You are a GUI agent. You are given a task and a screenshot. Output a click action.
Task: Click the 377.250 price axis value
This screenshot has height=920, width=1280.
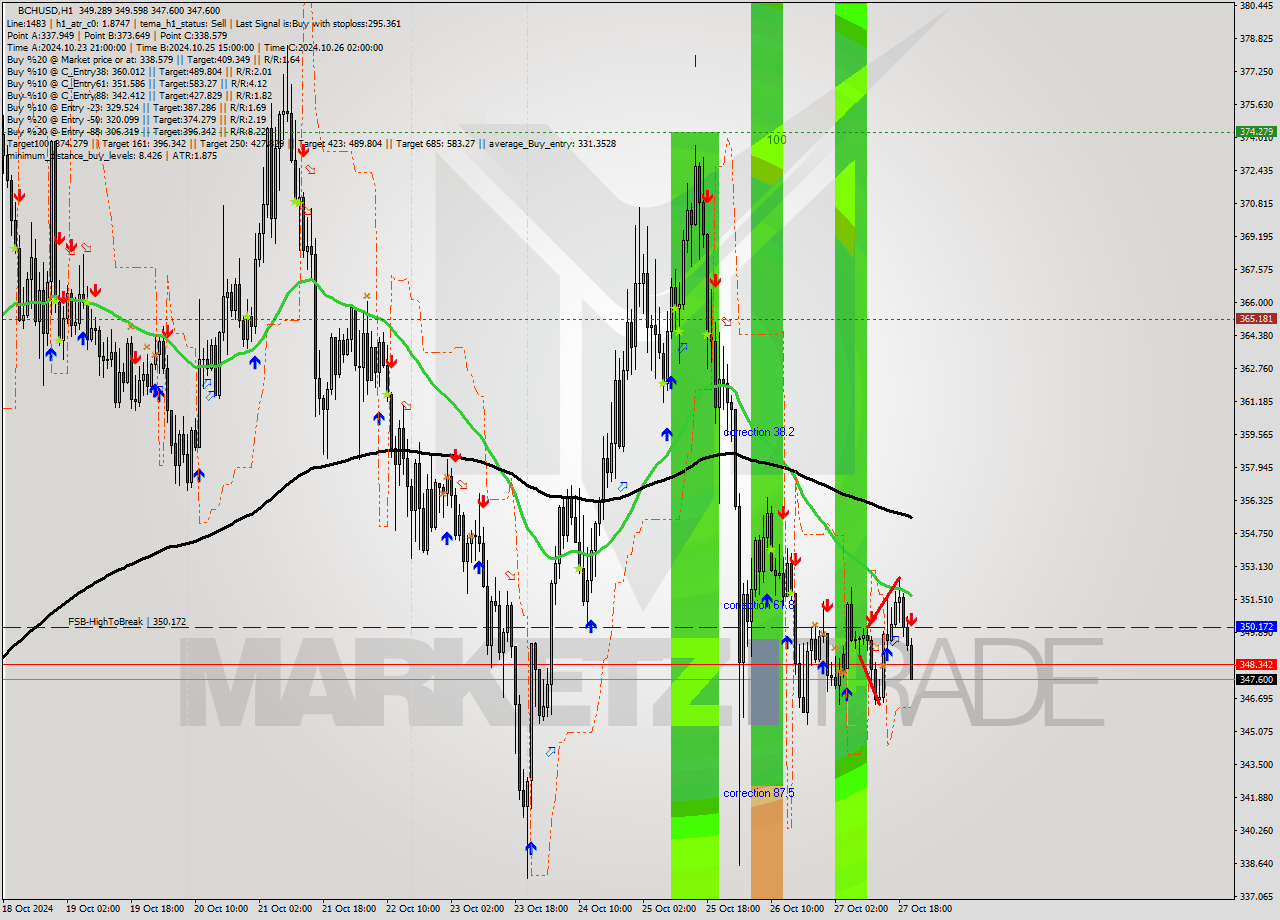(x=1255, y=72)
